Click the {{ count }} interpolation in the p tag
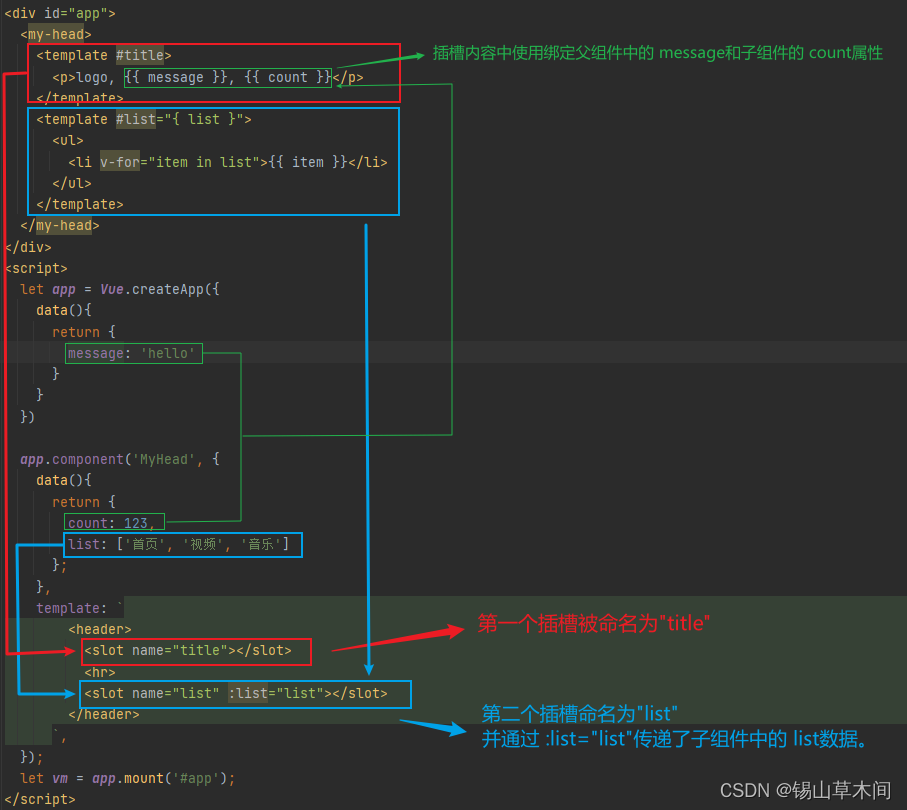907x810 pixels. [287, 77]
